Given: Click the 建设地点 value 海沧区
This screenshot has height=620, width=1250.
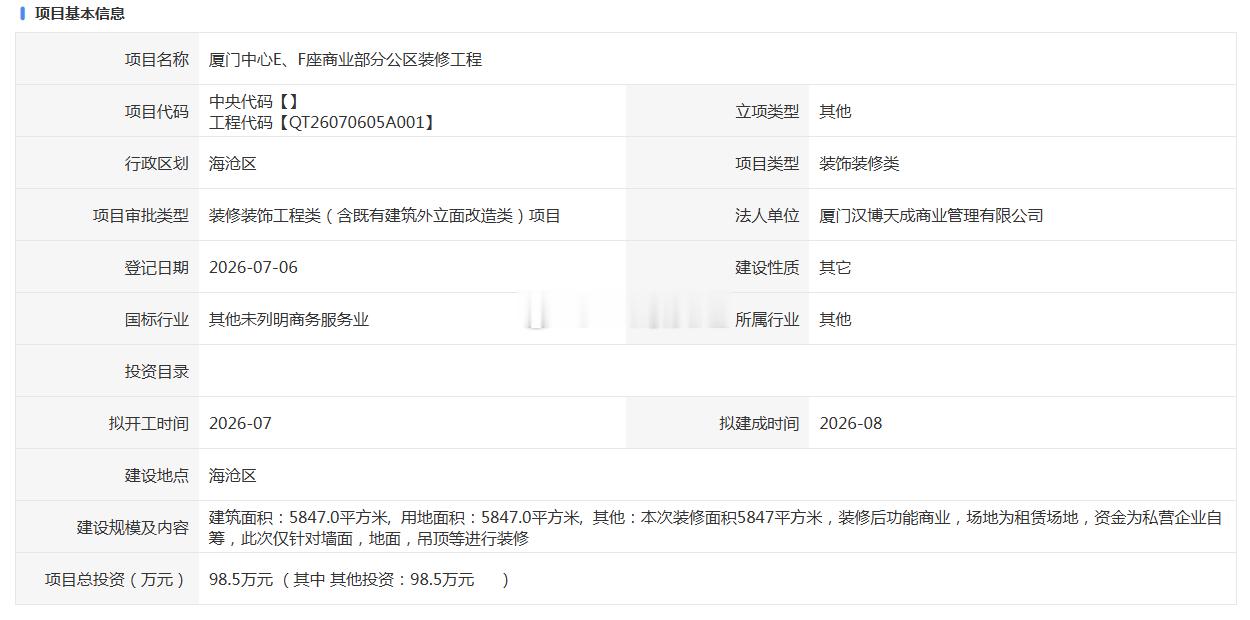Looking at the screenshot, I should point(233,476).
